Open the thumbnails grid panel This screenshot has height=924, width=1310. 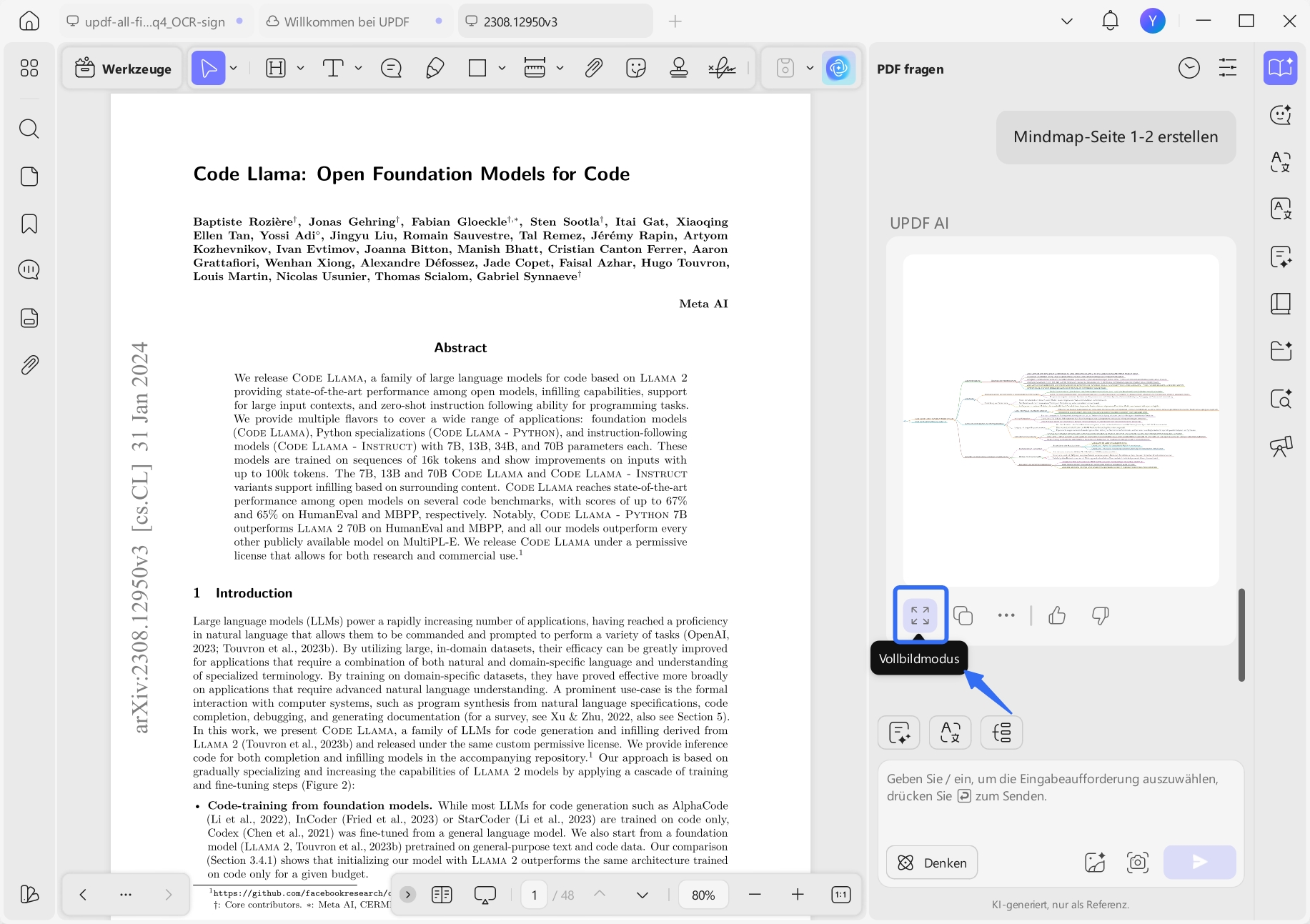coord(29,68)
